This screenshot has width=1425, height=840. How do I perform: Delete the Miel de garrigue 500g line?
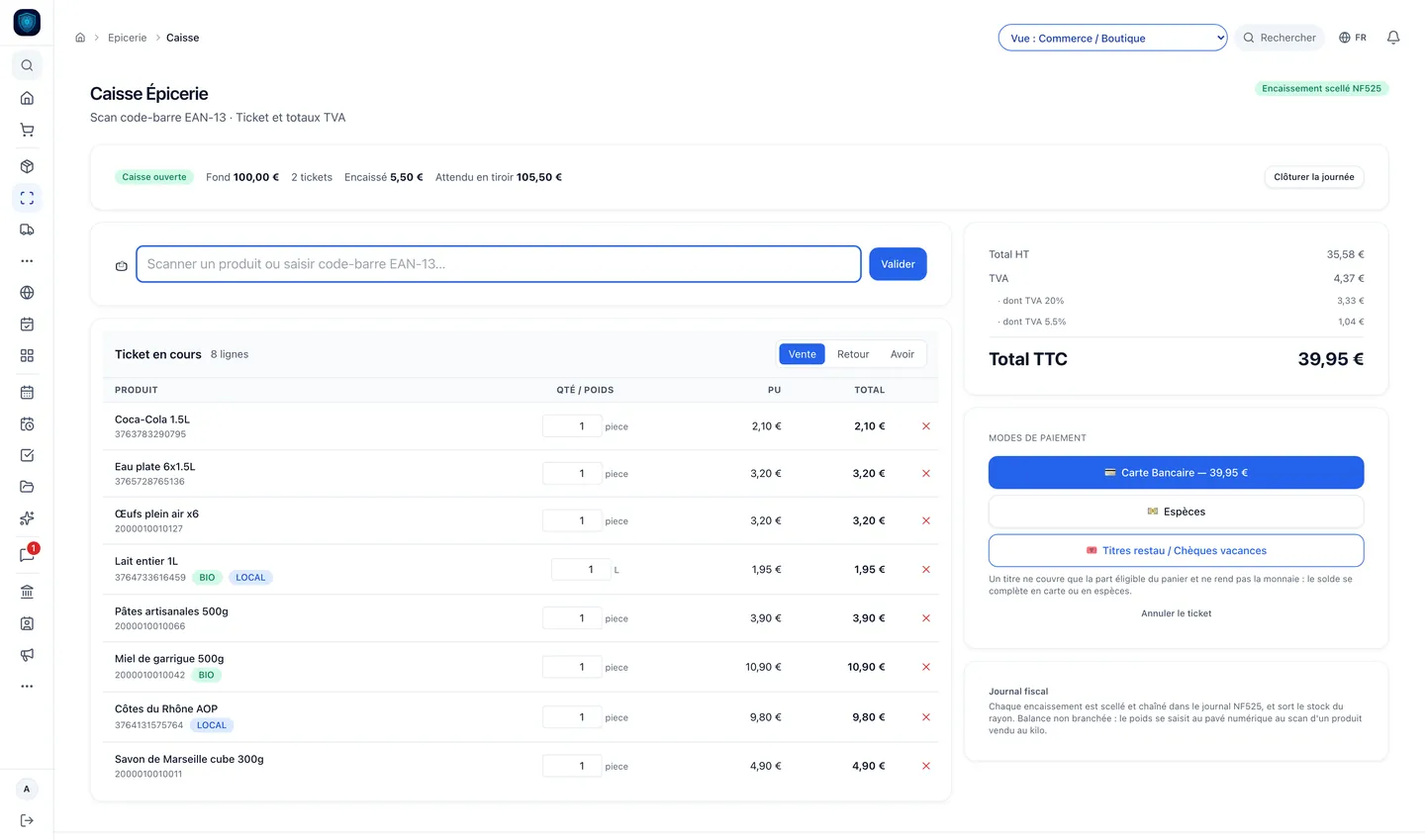[x=926, y=667]
